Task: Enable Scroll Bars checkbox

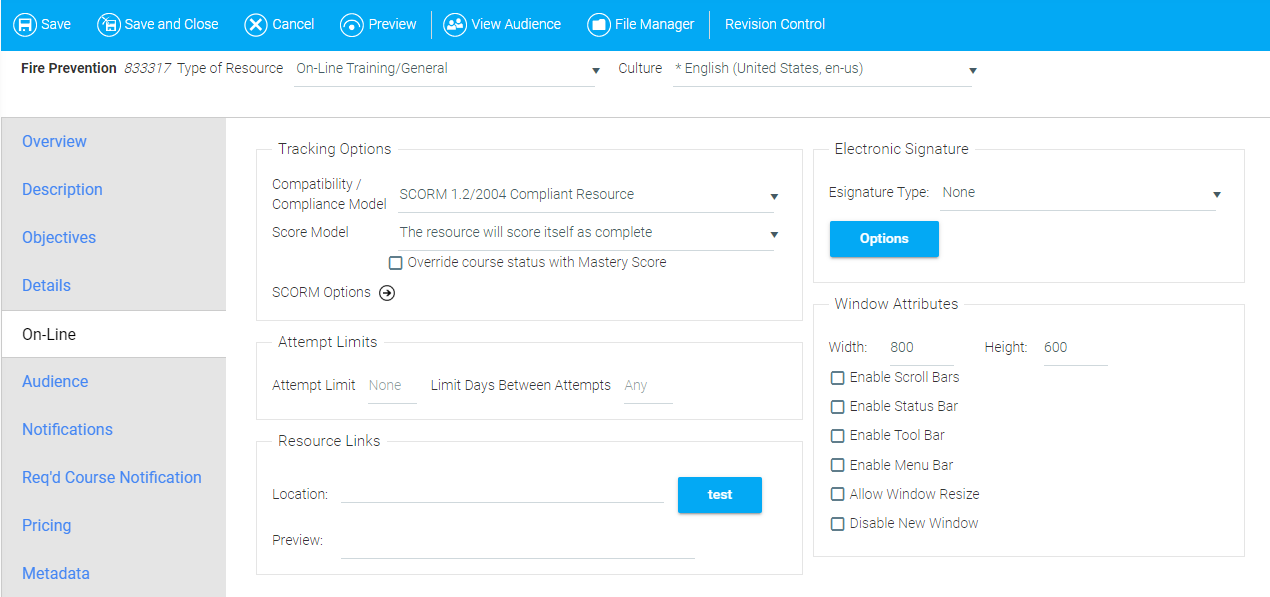Action: [837, 378]
